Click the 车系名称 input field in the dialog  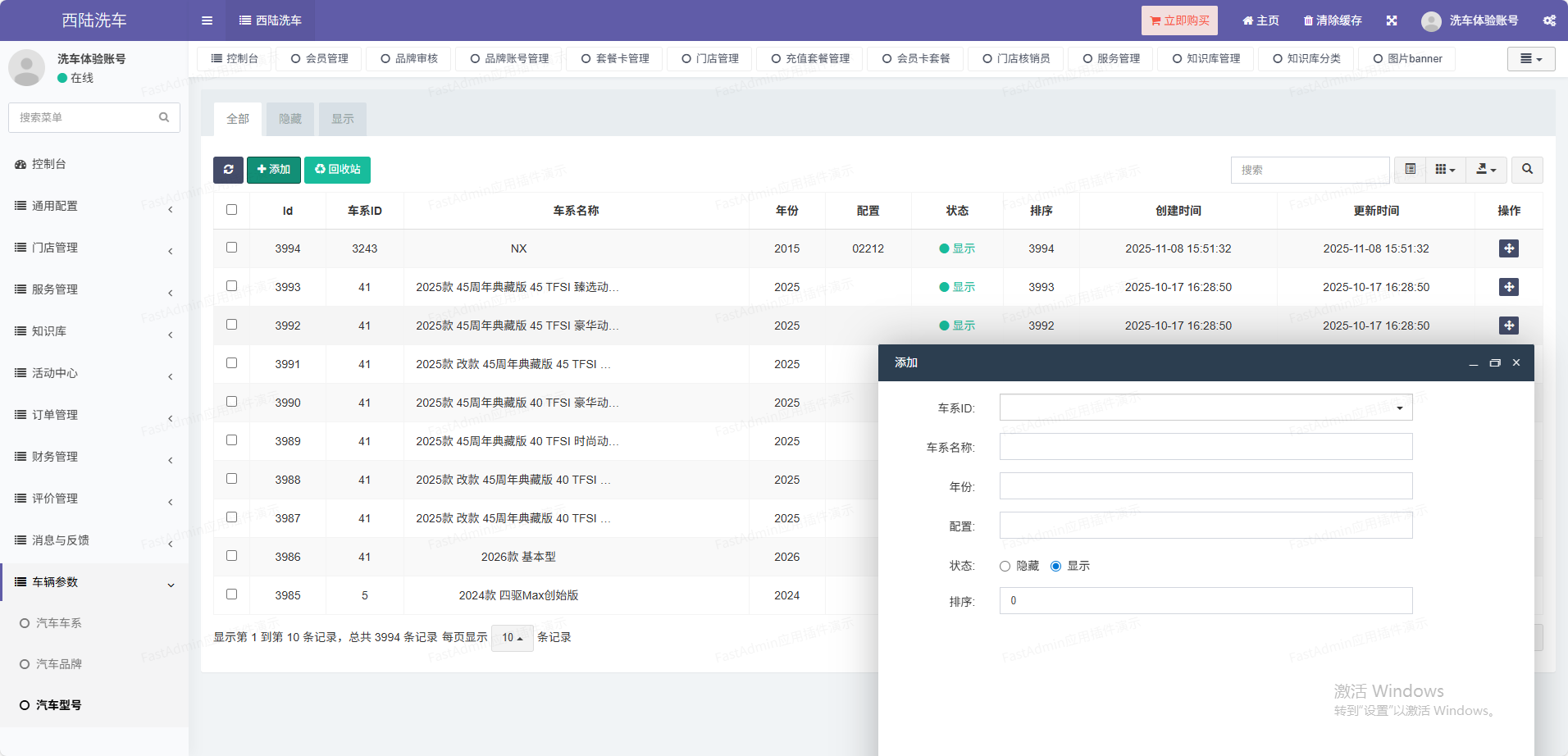(x=1206, y=447)
